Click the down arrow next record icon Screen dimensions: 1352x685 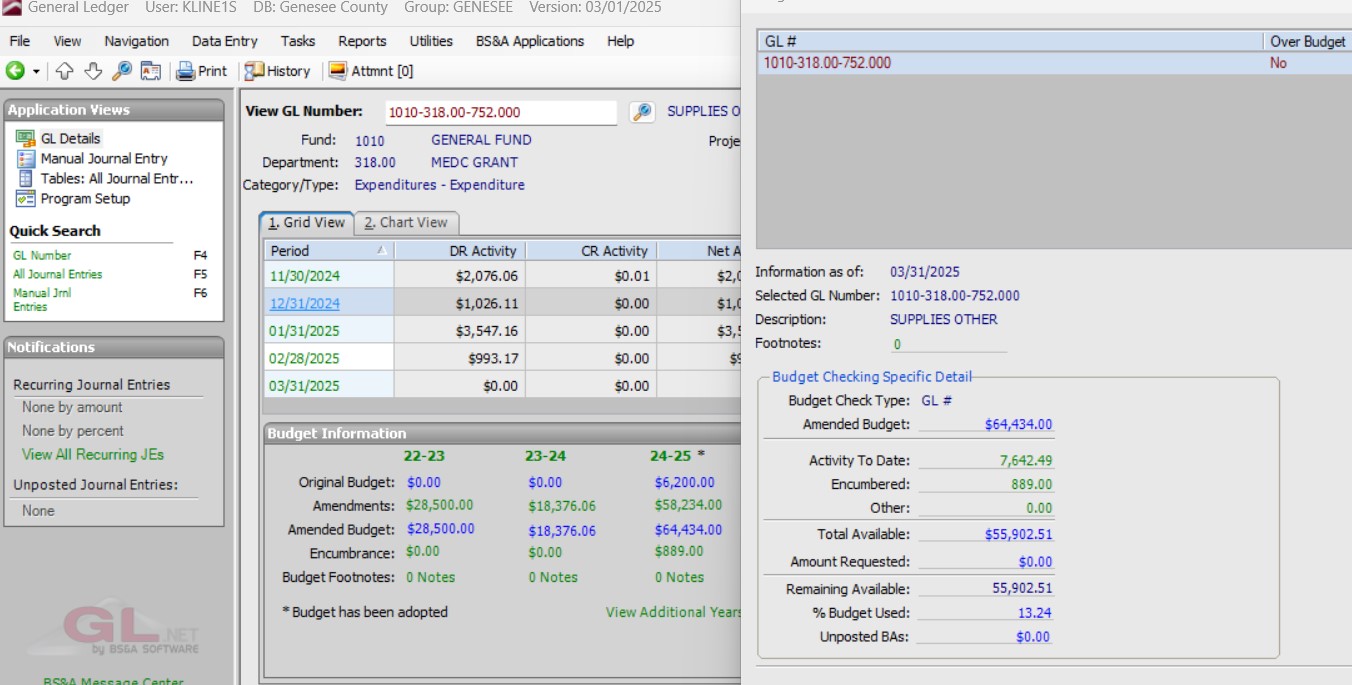[93, 71]
